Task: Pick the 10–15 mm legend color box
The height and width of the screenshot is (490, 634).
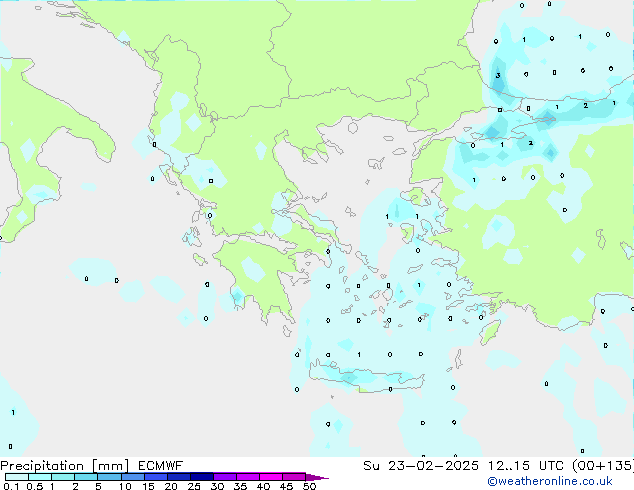Action: click(x=132, y=477)
